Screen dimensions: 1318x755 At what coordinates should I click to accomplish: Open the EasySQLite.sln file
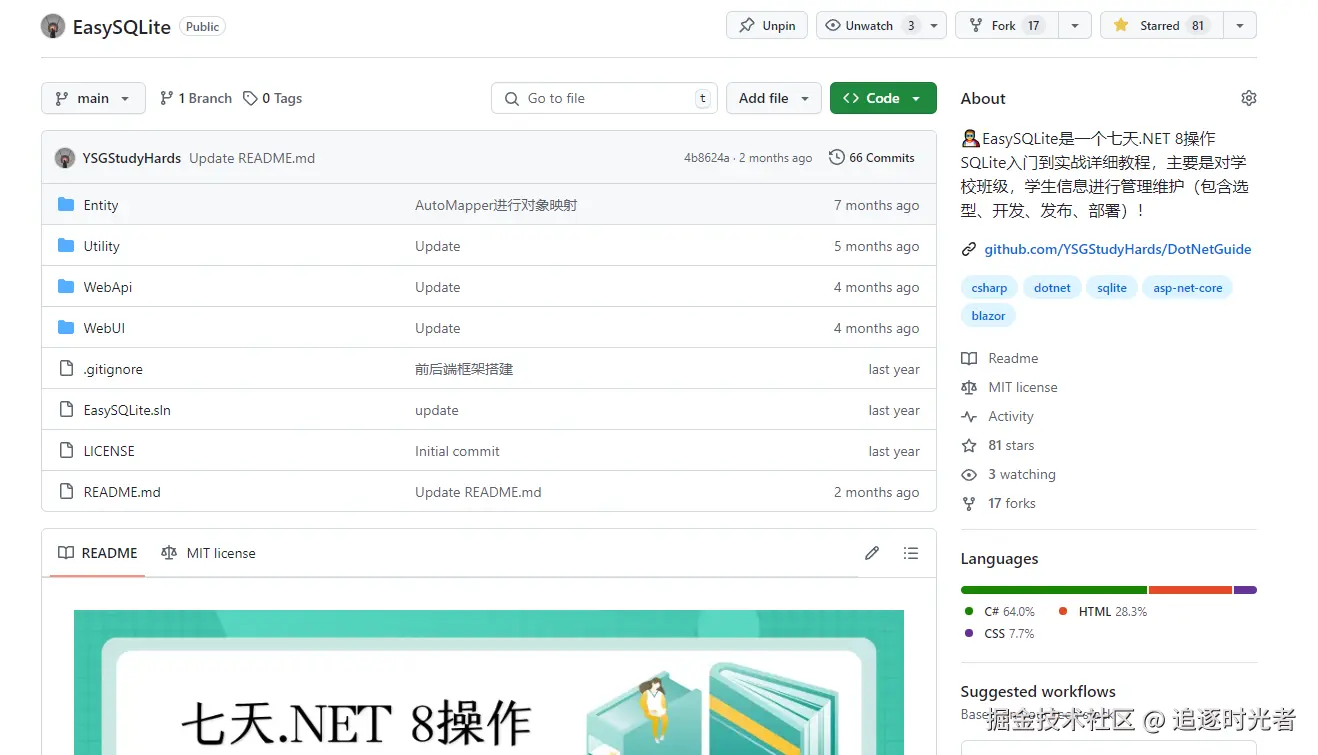[x=127, y=410]
